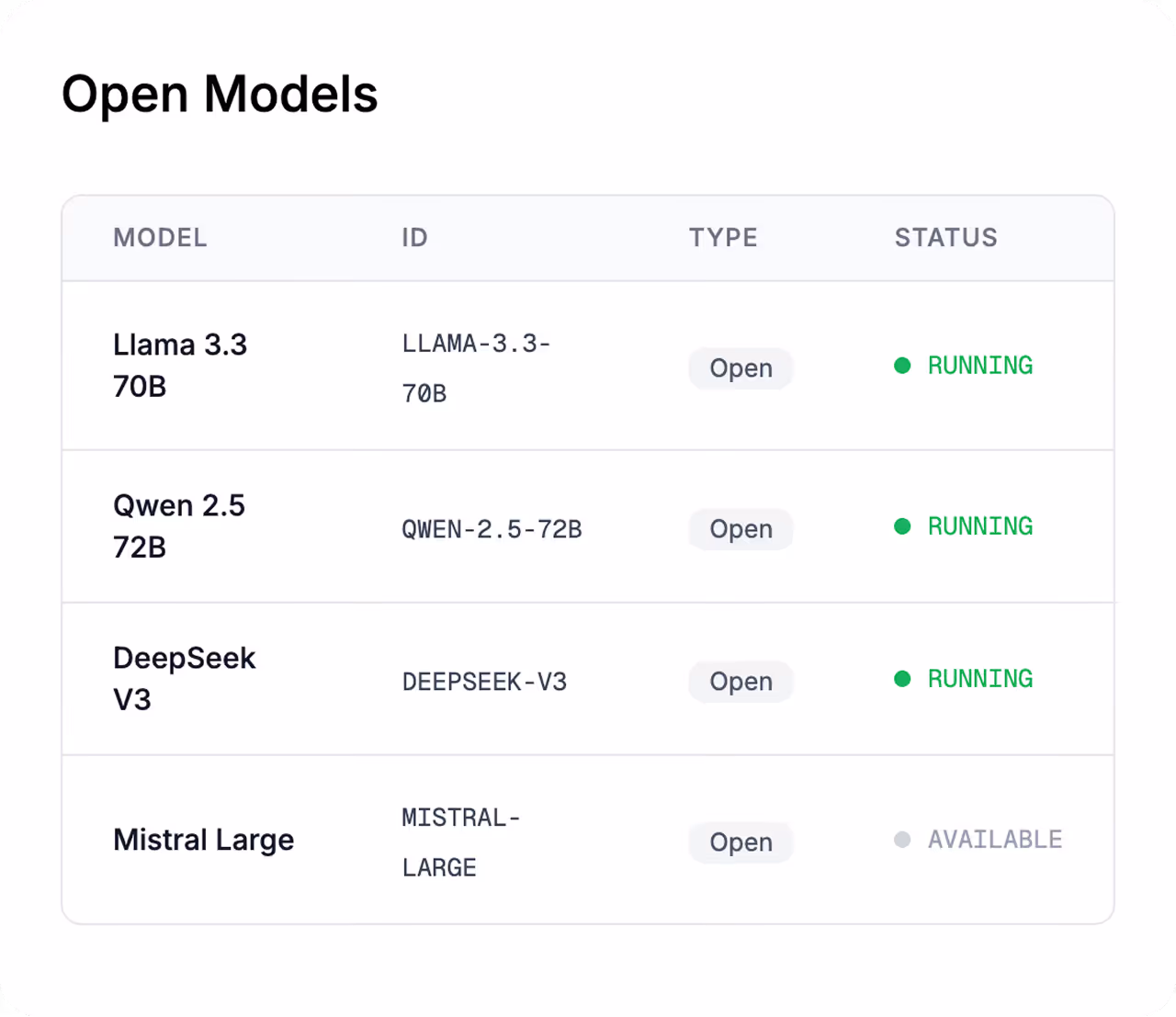Image resolution: width=1176 pixels, height=1017 pixels.
Task: Select the Mistral Large model name
Action: pos(203,840)
